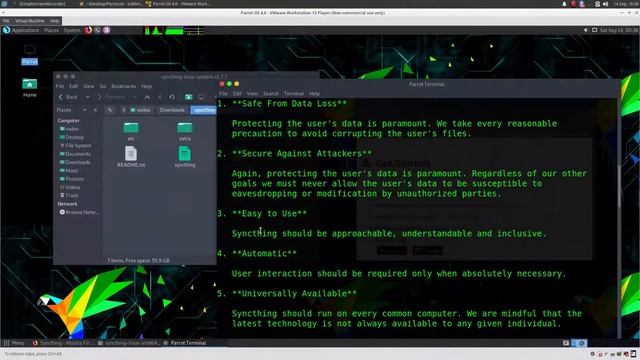Click the path bar left scroll arrow
Screen dimensions: 640x360
point(123,110)
